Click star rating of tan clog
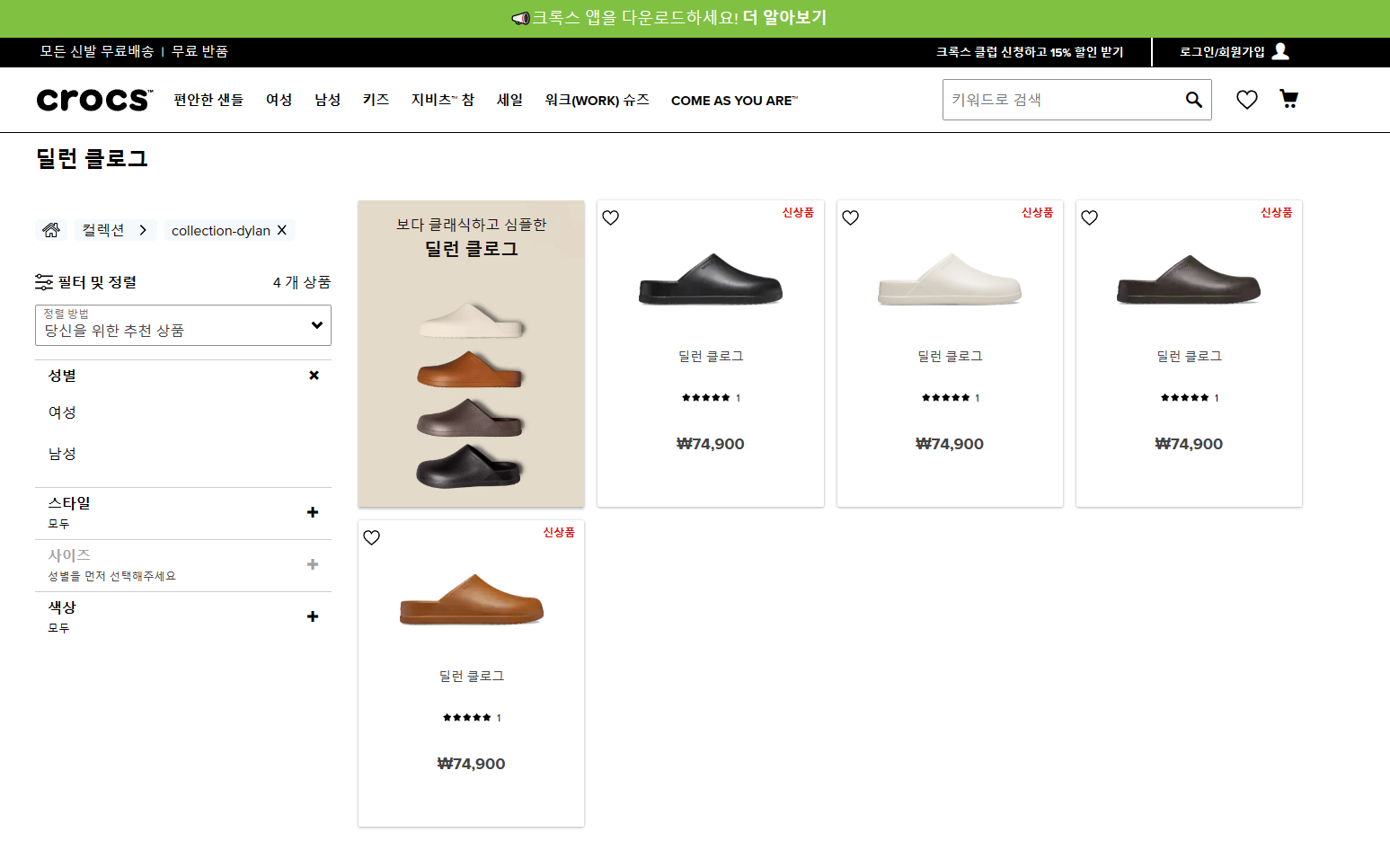 (467, 717)
